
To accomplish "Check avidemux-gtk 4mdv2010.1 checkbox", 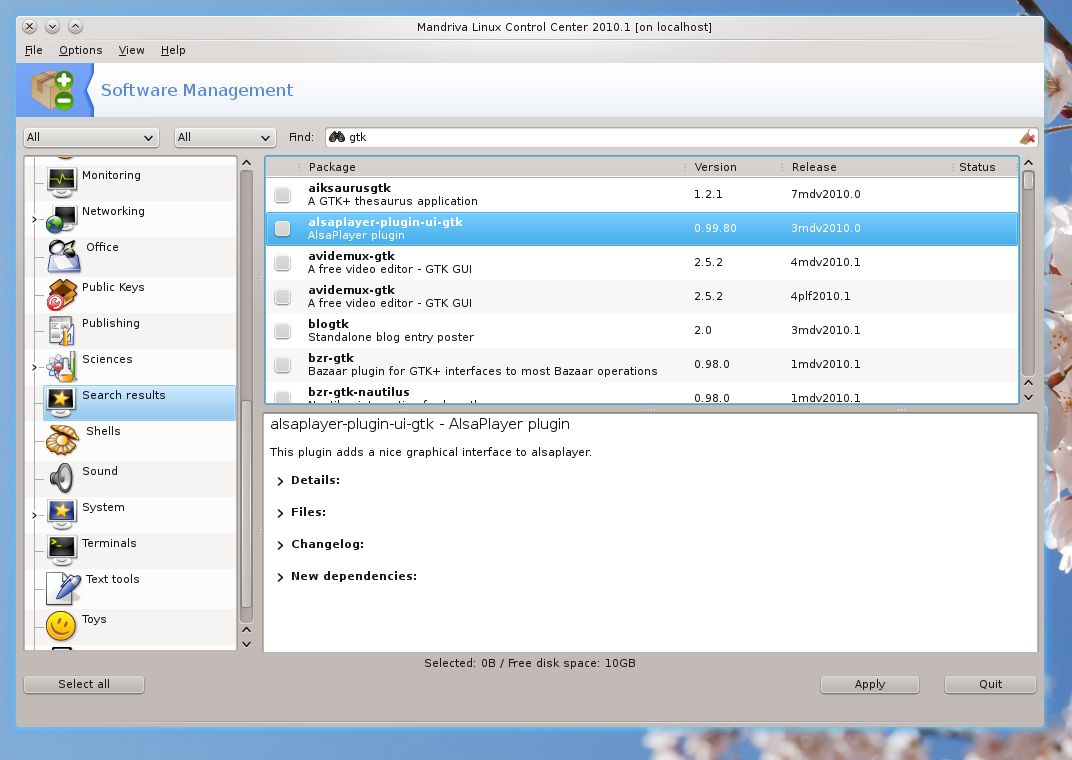I will click(282, 262).
